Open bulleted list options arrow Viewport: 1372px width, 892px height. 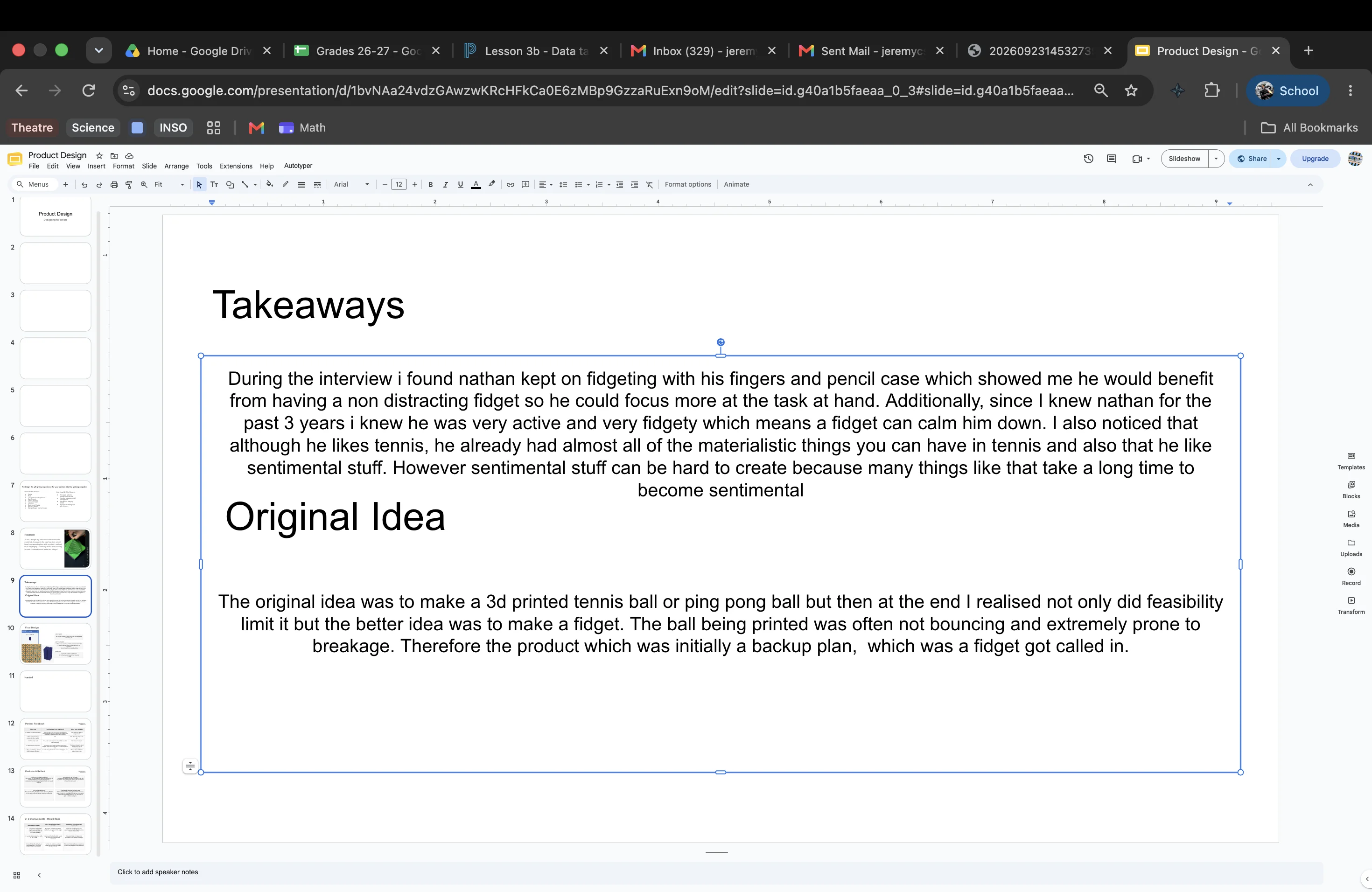(588, 185)
